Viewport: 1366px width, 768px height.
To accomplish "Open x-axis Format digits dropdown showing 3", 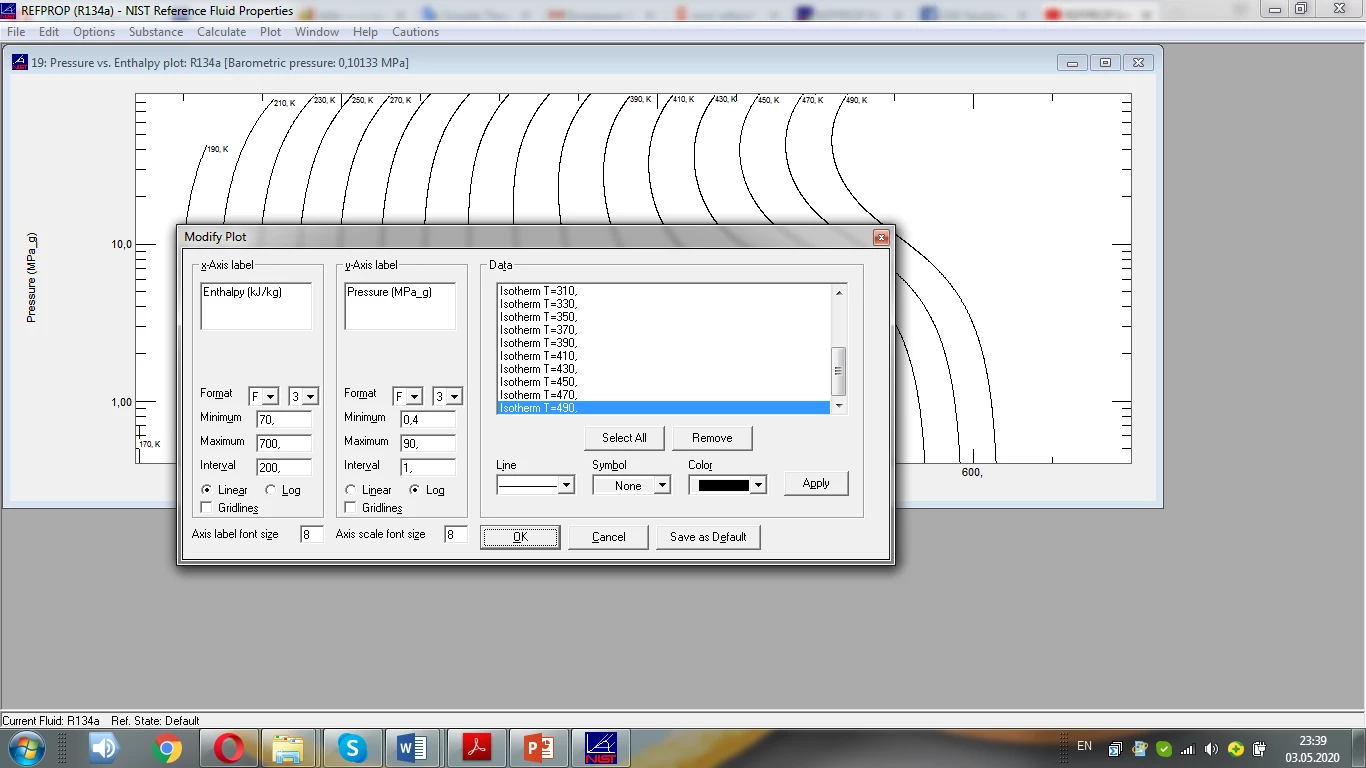I will tap(303, 396).
